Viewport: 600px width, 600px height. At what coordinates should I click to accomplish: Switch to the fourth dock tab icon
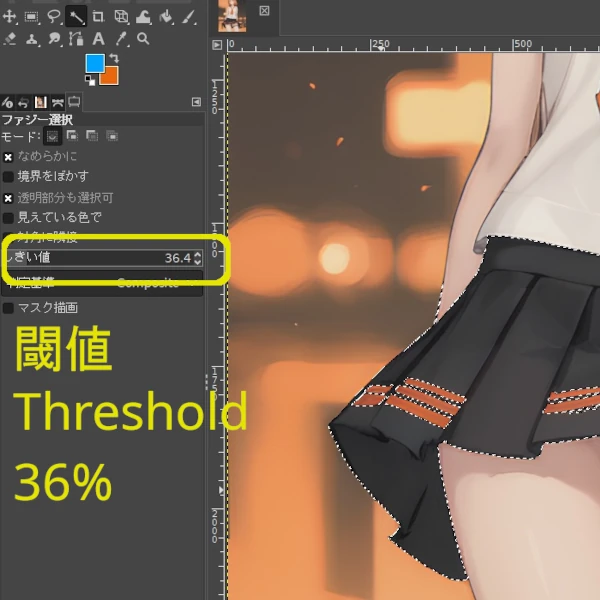click(x=57, y=103)
